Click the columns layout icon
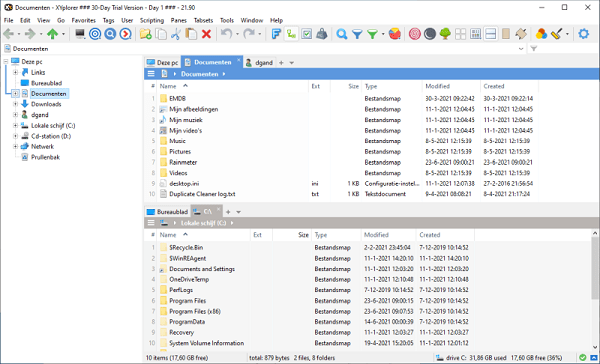 click(x=476, y=34)
